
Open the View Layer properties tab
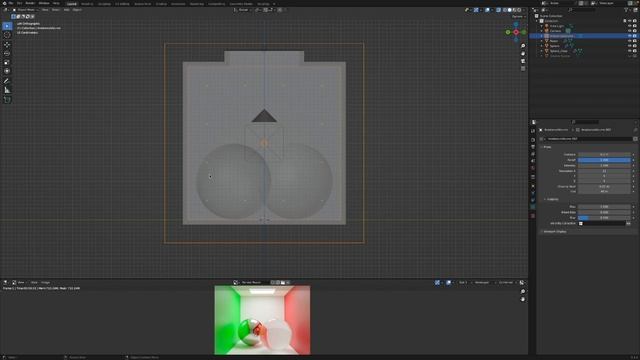point(533,154)
